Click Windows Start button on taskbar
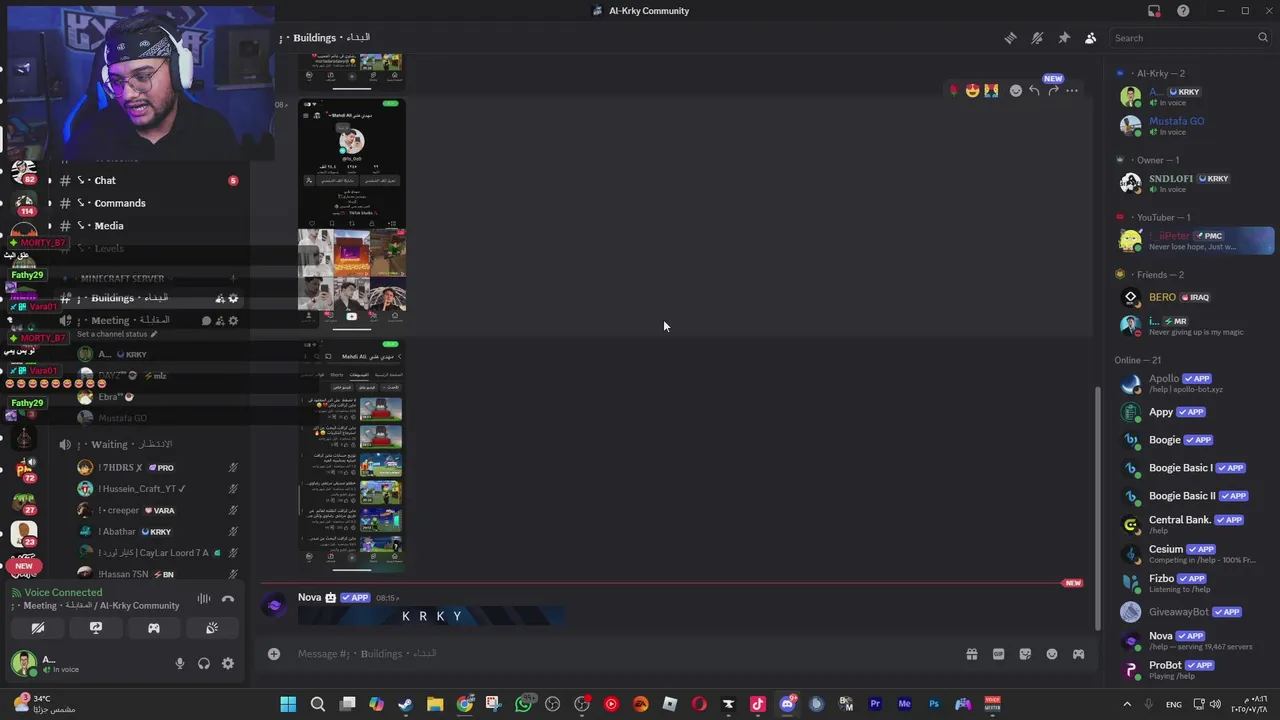The height and width of the screenshot is (720, 1280). (x=288, y=704)
